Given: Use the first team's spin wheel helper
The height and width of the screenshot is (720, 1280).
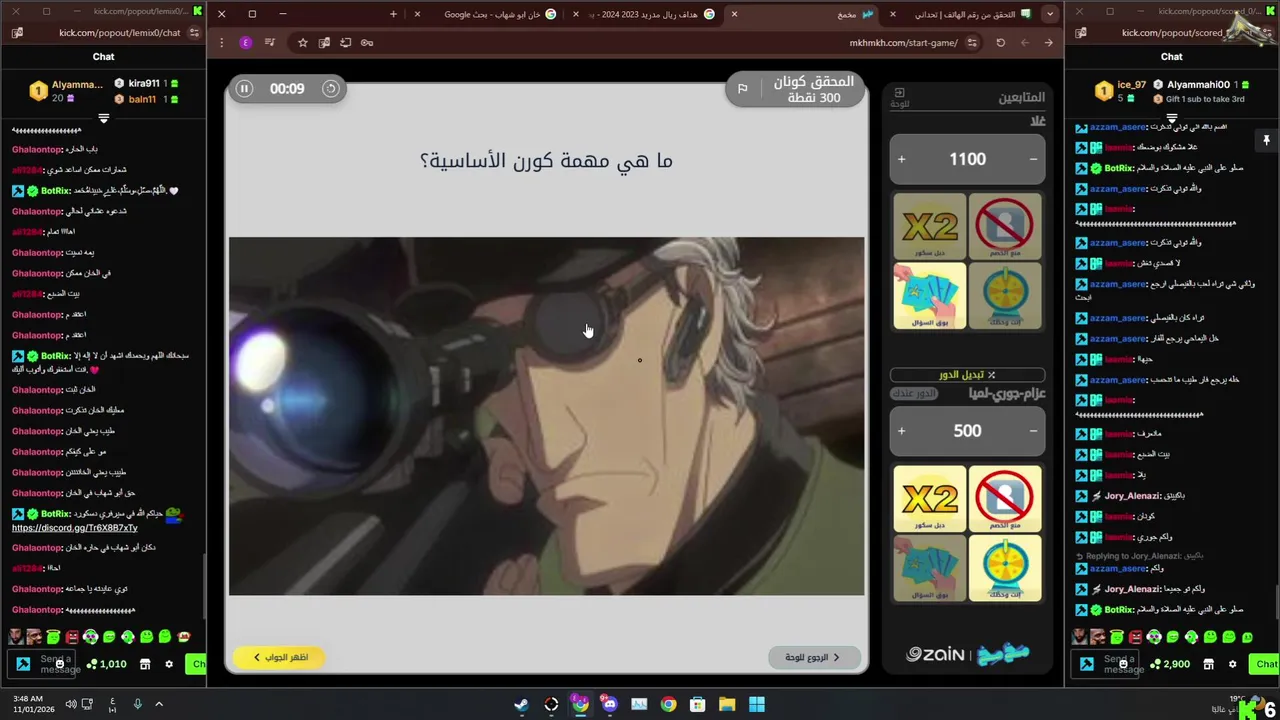Looking at the screenshot, I should tap(1005, 296).
